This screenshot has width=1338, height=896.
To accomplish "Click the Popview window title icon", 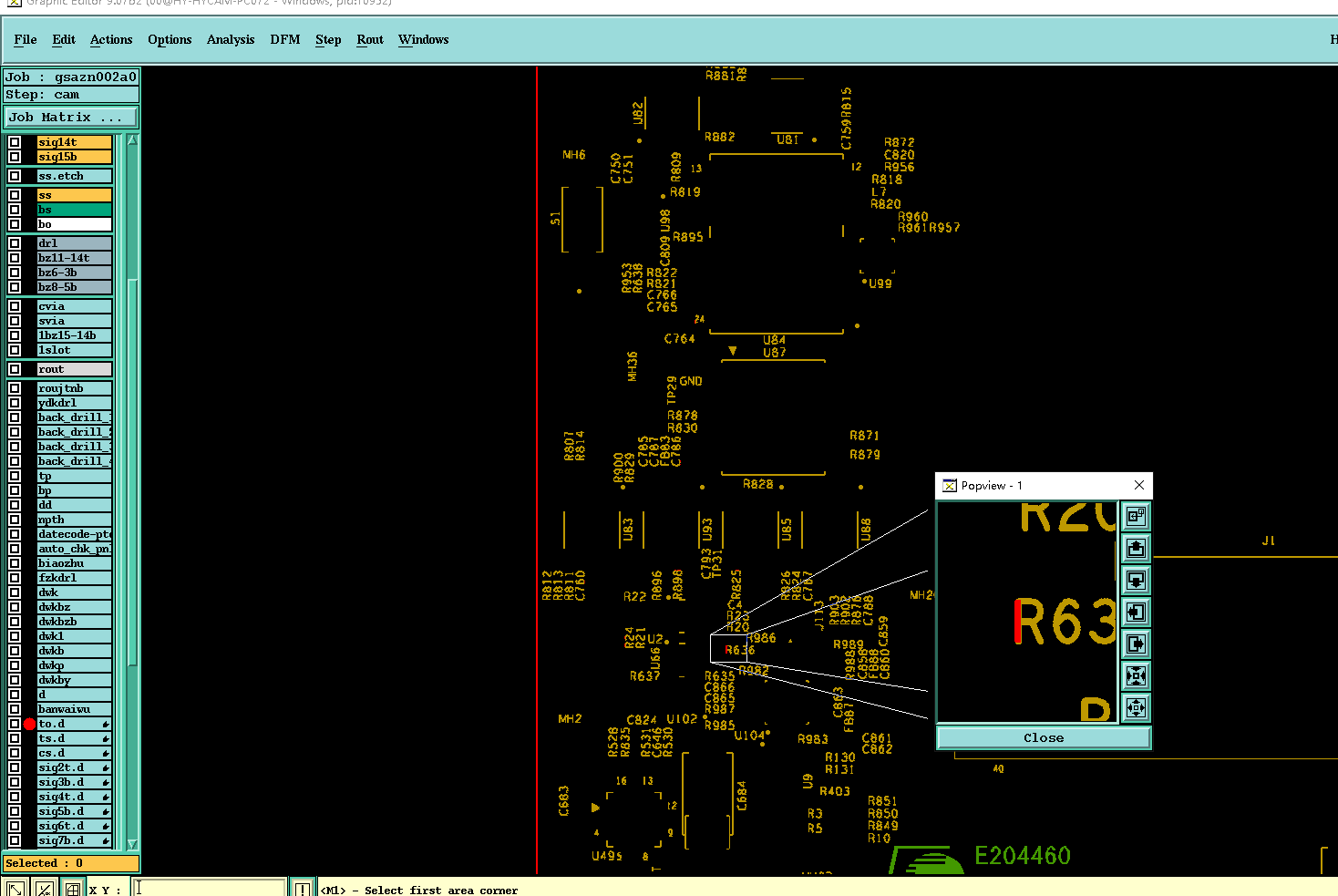I will point(949,486).
